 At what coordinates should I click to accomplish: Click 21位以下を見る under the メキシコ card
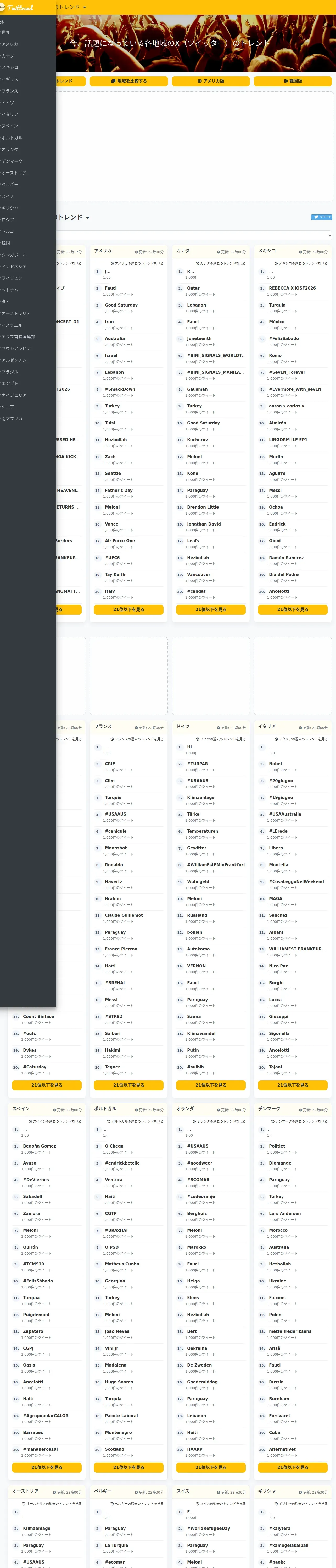(293, 609)
